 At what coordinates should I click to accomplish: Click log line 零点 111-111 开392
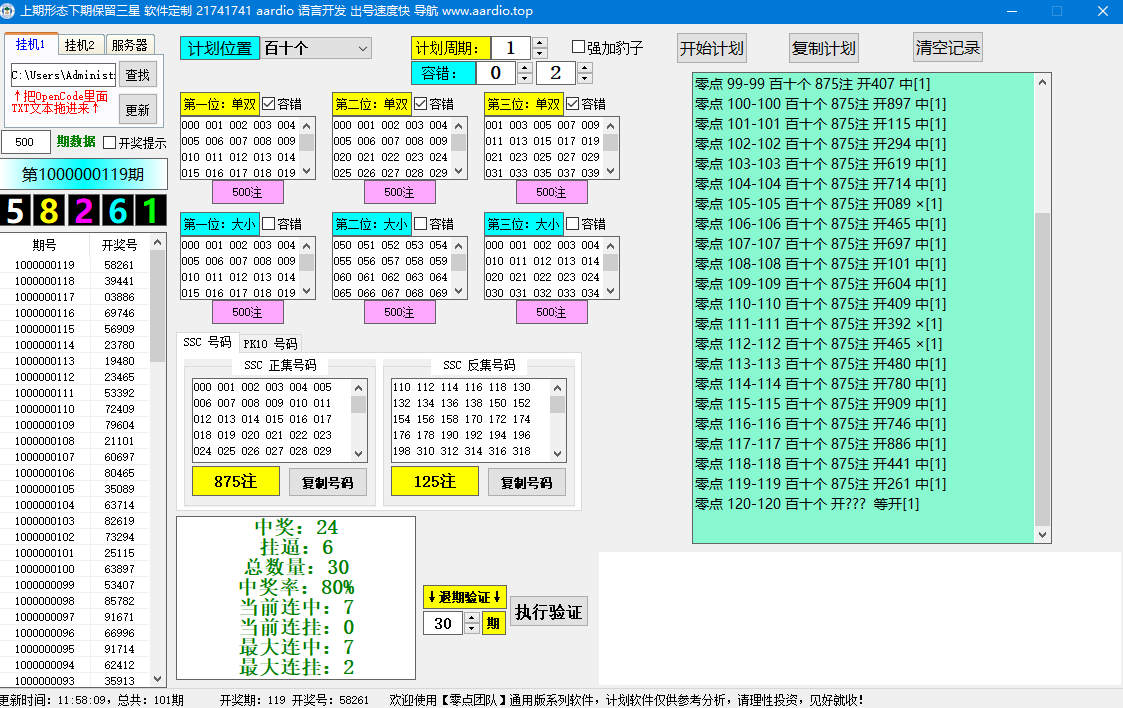coord(819,324)
